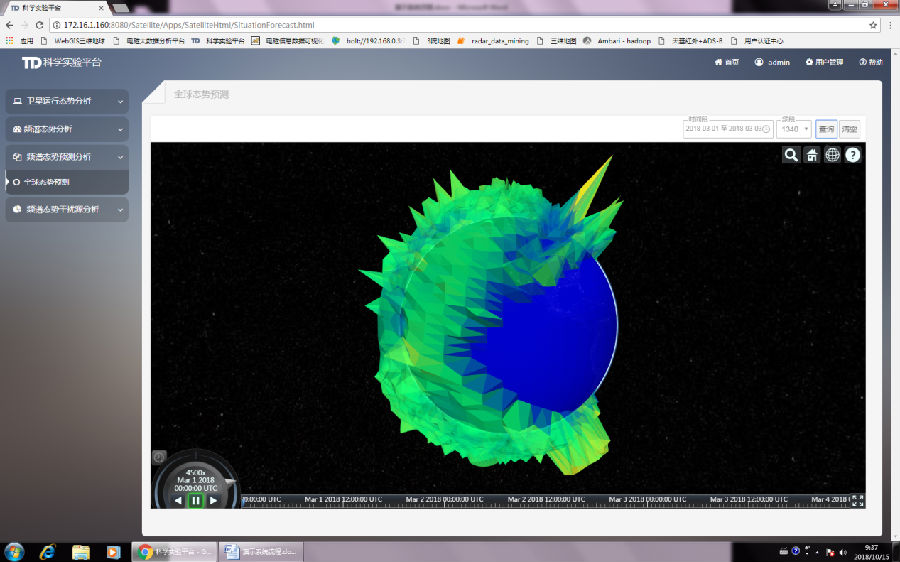Open the navigation help question-mark icon
Viewport: 900px width, 562px height.
click(x=853, y=155)
